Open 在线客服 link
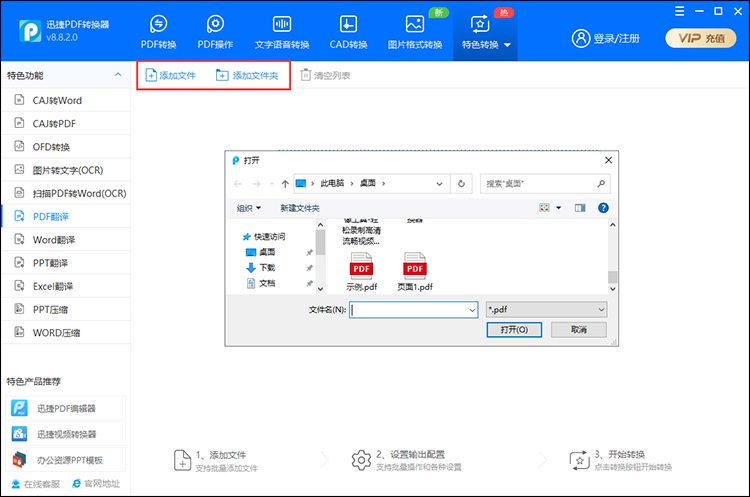 (x=36, y=484)
